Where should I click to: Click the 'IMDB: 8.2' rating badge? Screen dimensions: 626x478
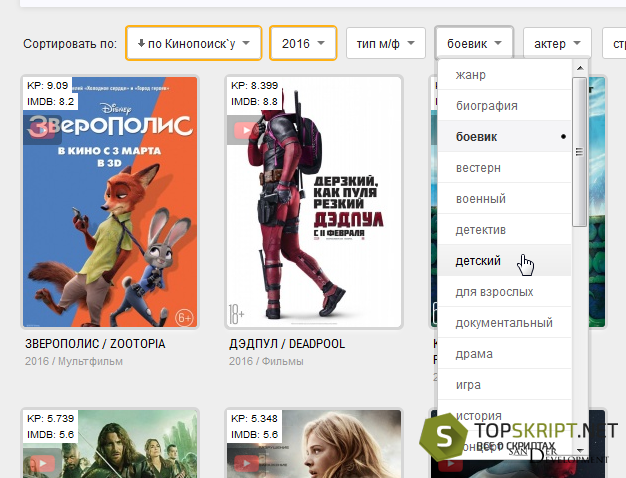click(50, 101)
